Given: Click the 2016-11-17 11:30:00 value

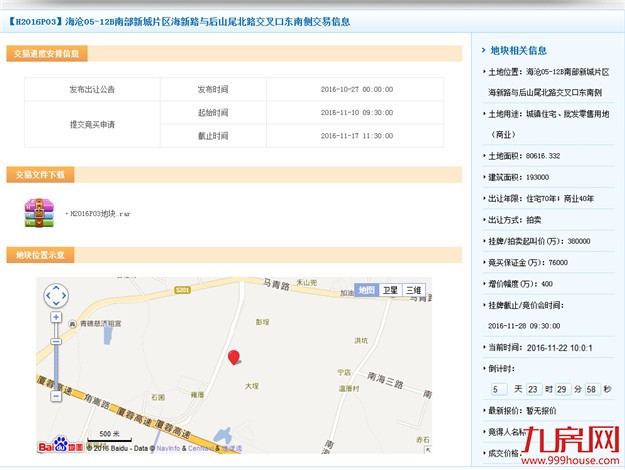Looking at the screenshot, I should click(x=357, y=136).
